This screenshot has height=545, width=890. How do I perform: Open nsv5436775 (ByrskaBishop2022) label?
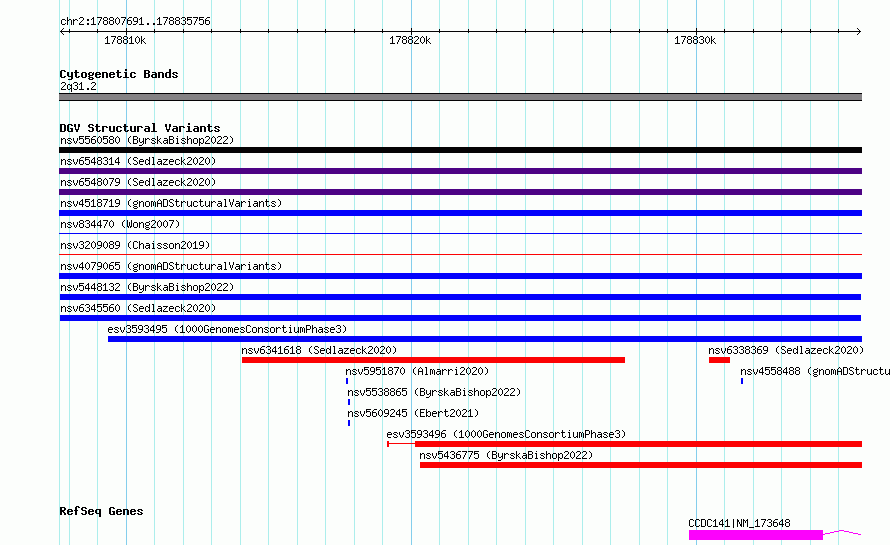[x=506, y=455]
